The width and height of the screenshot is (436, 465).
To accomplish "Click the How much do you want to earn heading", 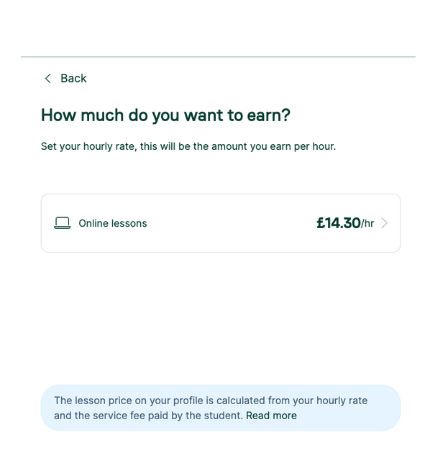I will click(x=166, y=115).
